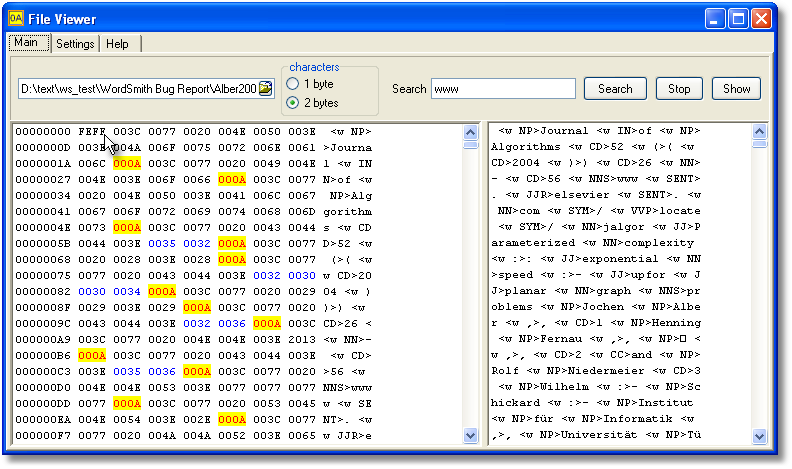Click the file path input field

(x=138, y=89)
